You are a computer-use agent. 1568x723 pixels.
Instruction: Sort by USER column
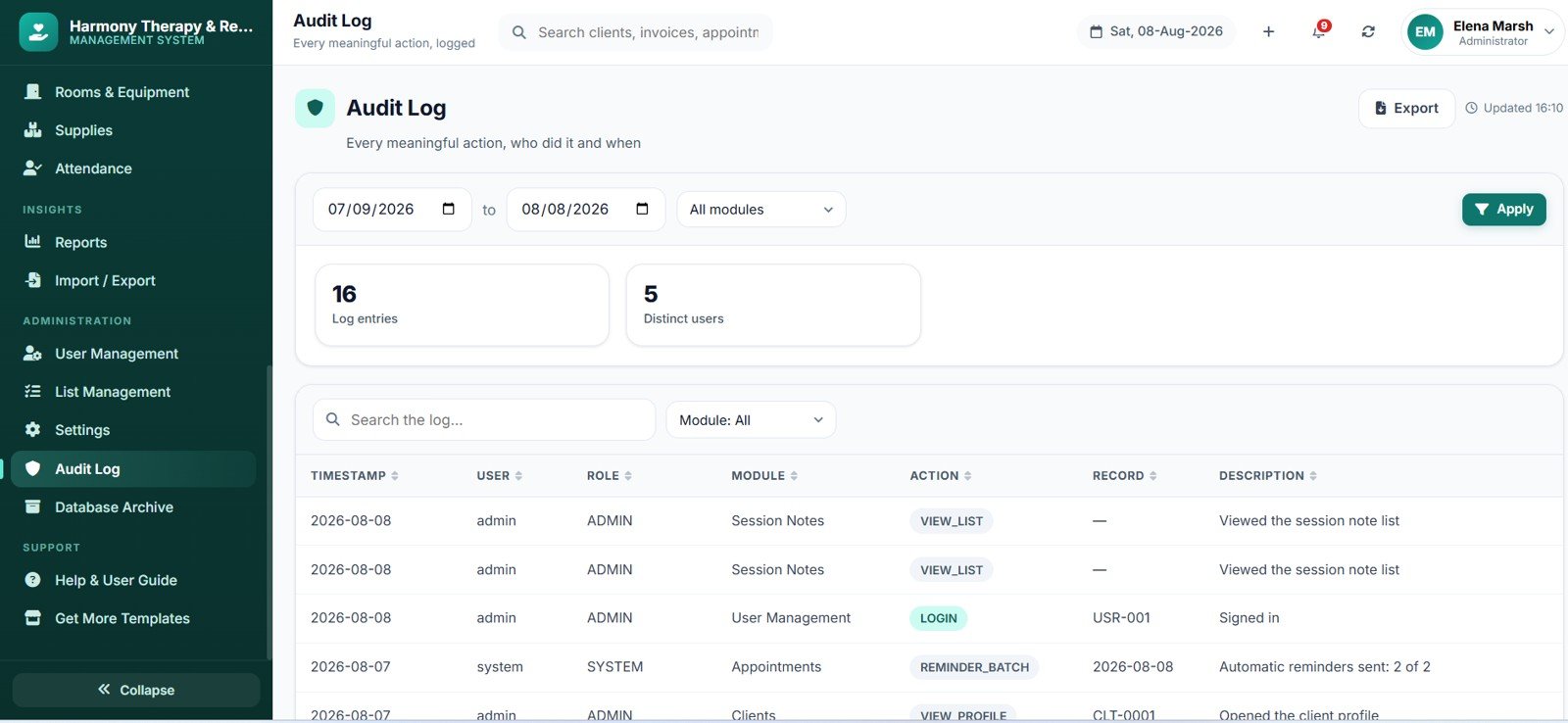pos(500,476)
